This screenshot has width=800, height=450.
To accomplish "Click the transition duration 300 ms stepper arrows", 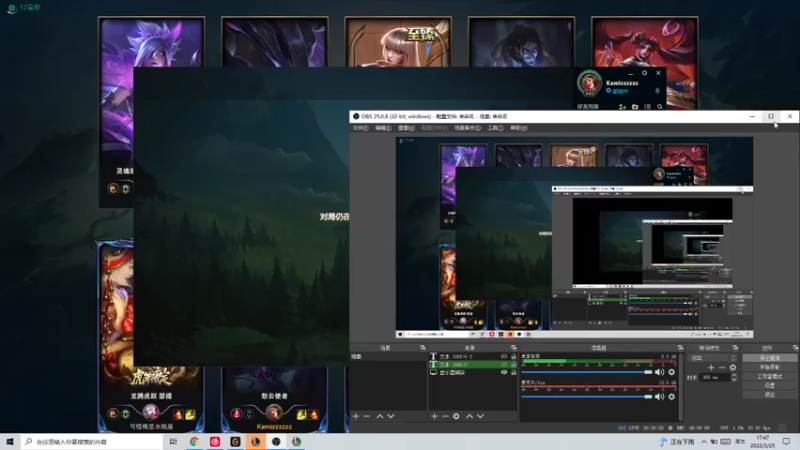I will [734, 378].
